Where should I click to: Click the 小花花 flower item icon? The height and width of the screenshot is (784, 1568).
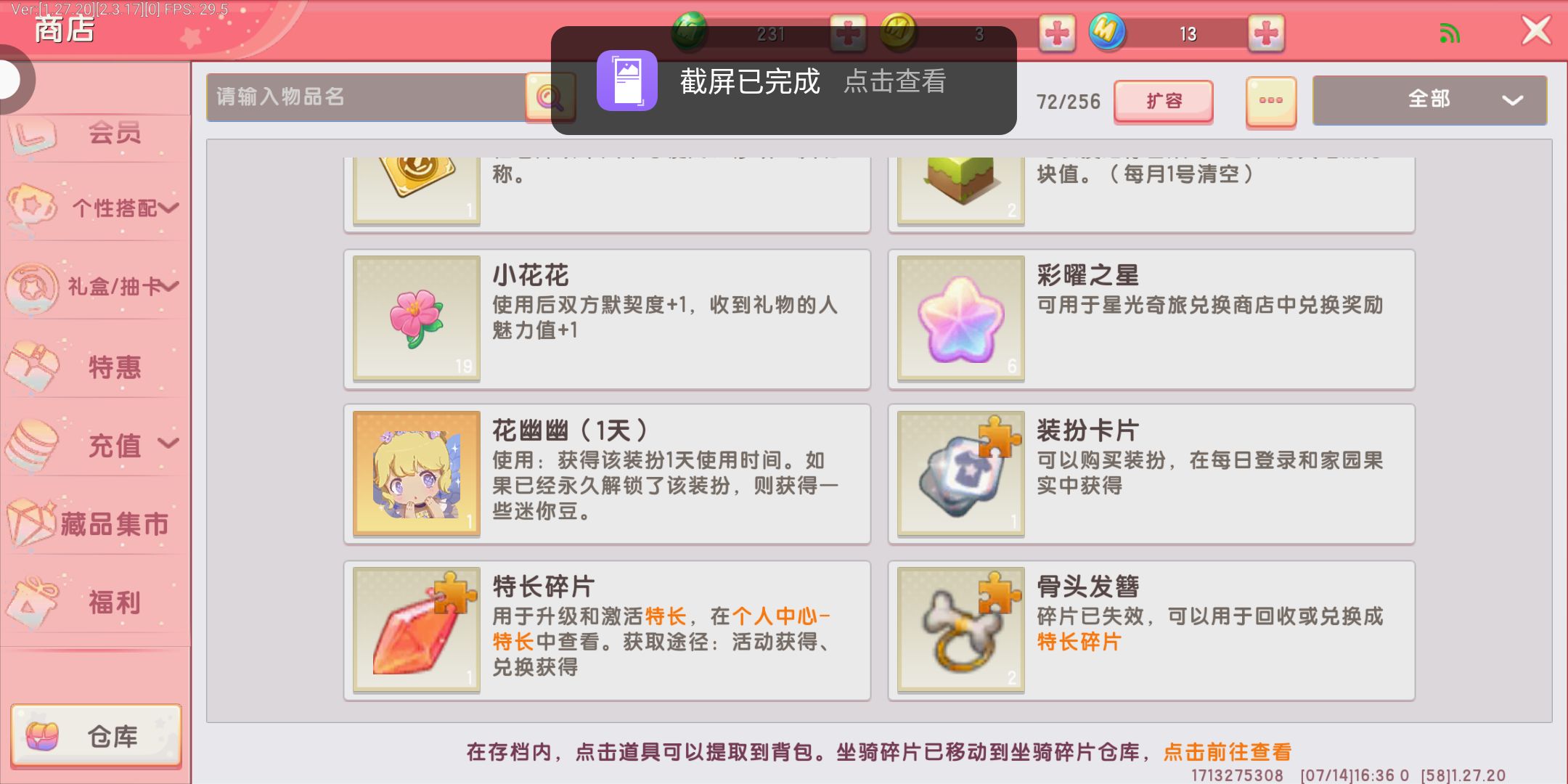417,318
